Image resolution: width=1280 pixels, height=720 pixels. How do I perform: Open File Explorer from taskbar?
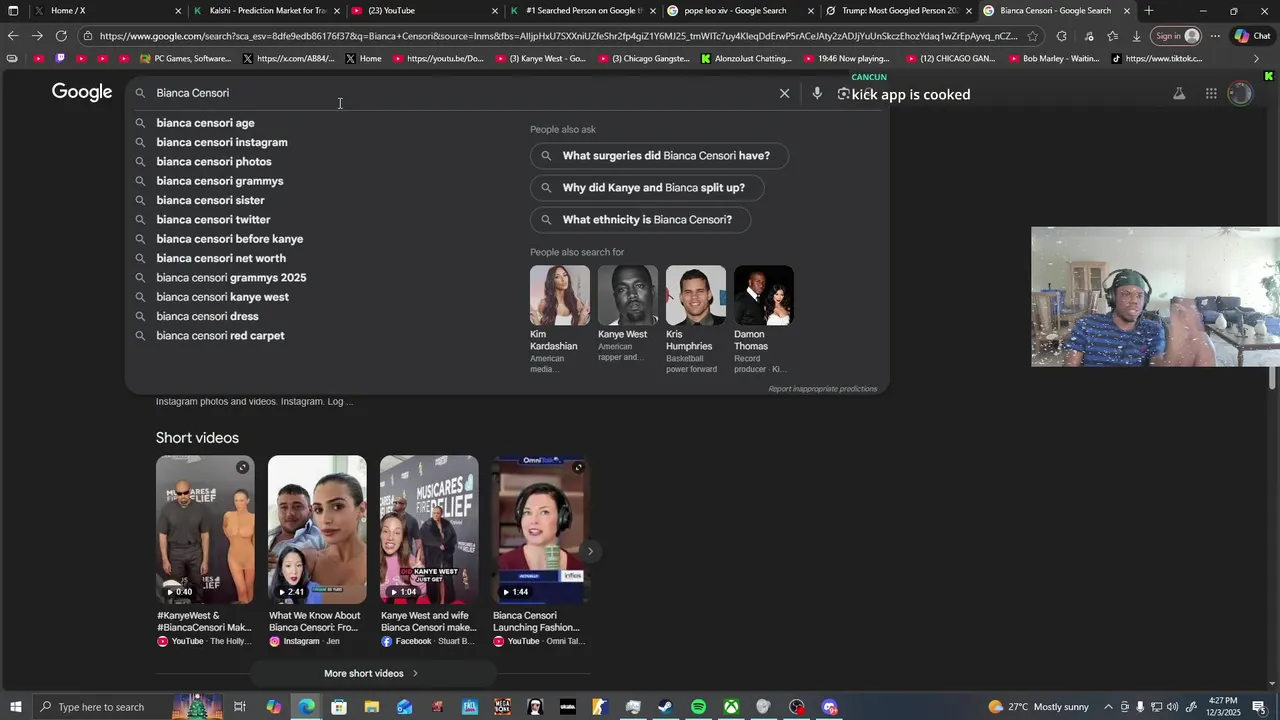(x=372, y=707)
